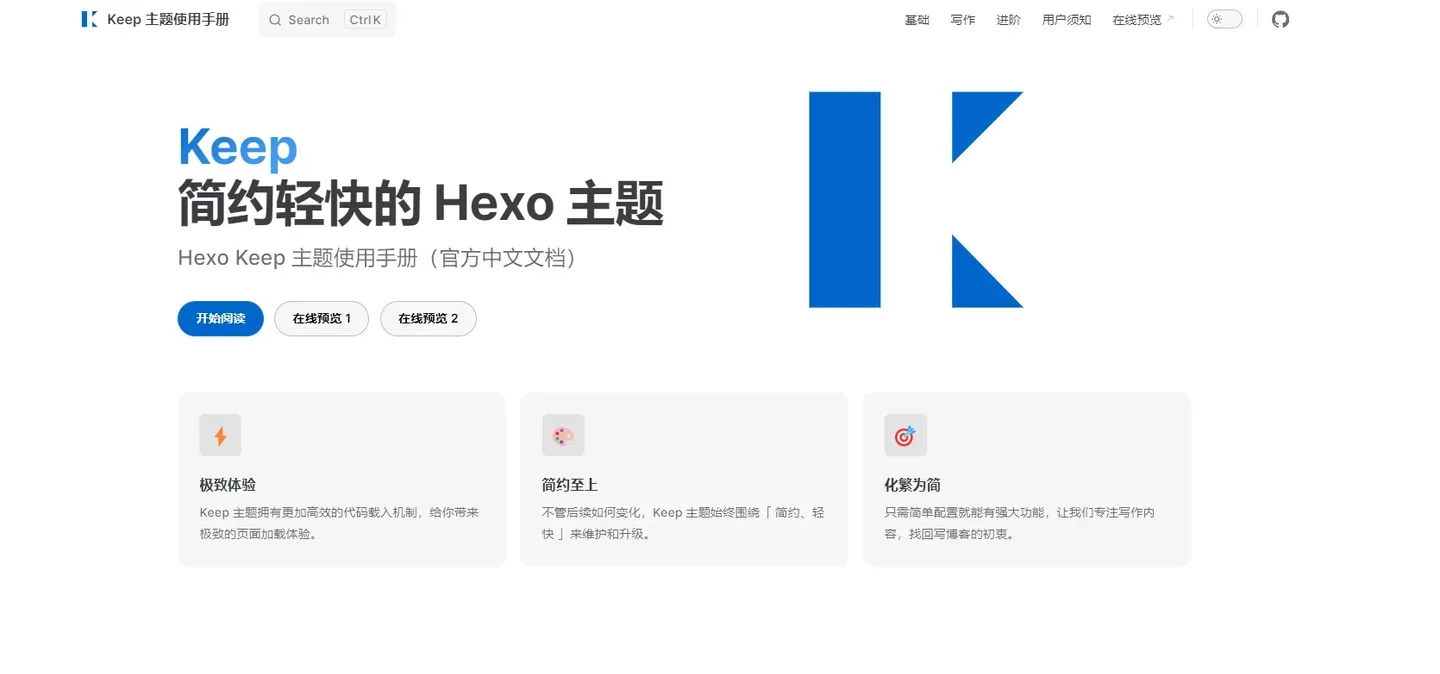Image resolution: width=1440 pixels, height=674 pixels.
Task: Click the external link arrow beside 在线预览
Action: click(1170, 18)
